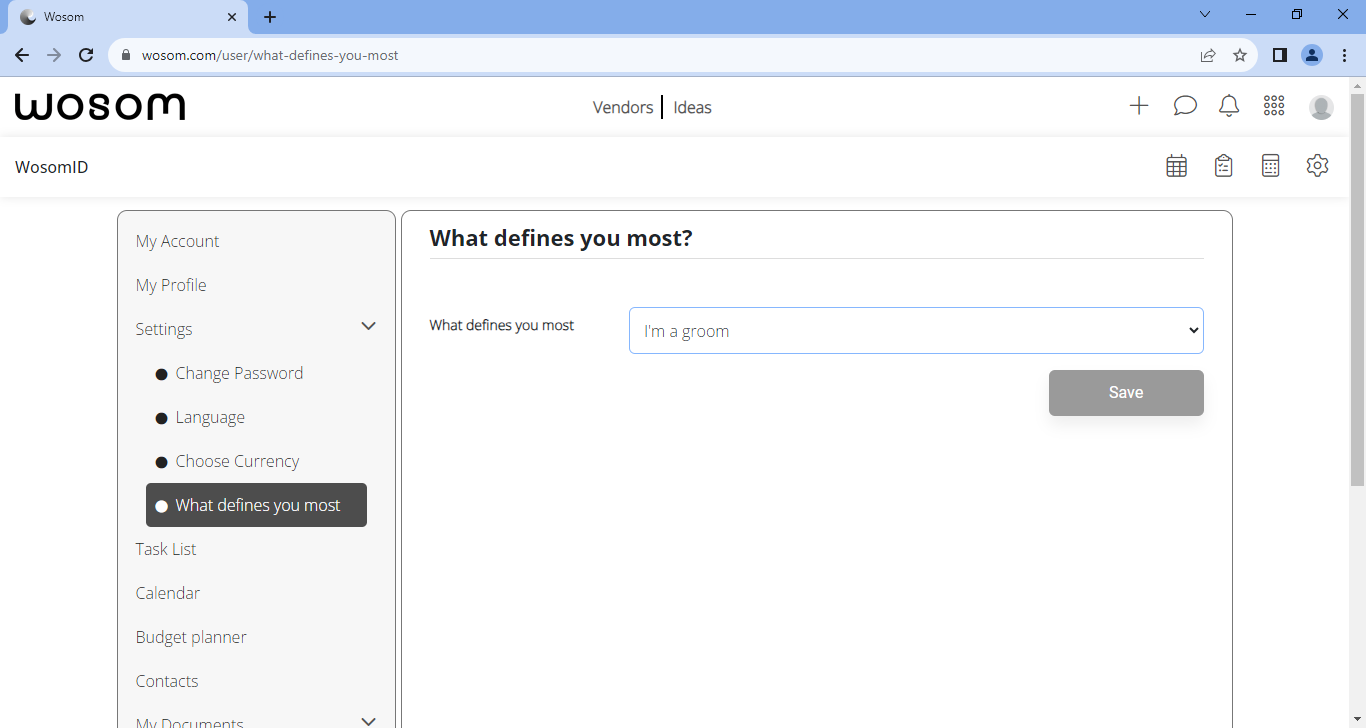1366x728 pixels.
Task: Open the plus icon to add new item
Action: click(x=1139, y=105)
